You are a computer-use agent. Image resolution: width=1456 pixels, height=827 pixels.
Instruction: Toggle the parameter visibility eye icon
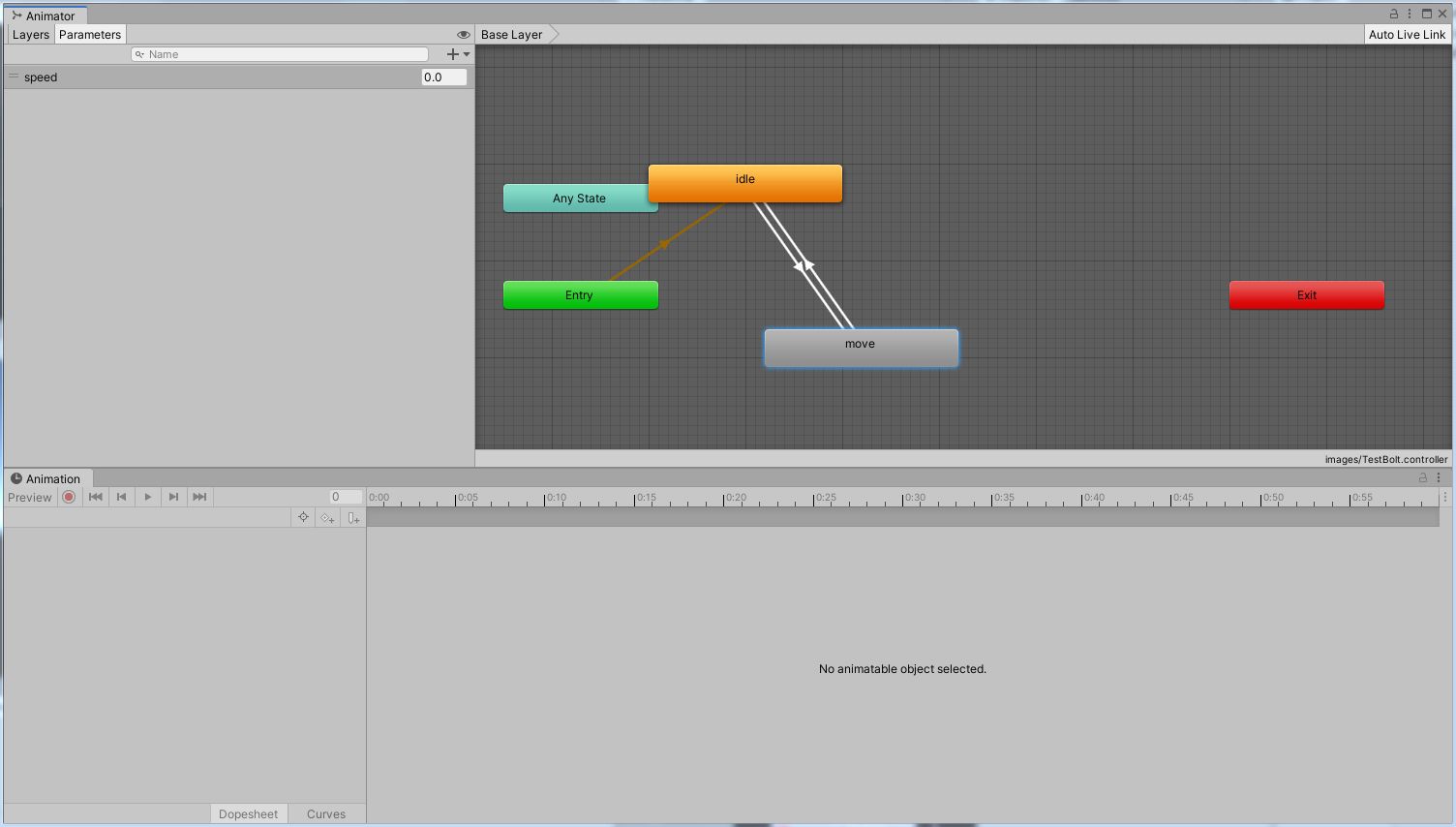[463, 34]
